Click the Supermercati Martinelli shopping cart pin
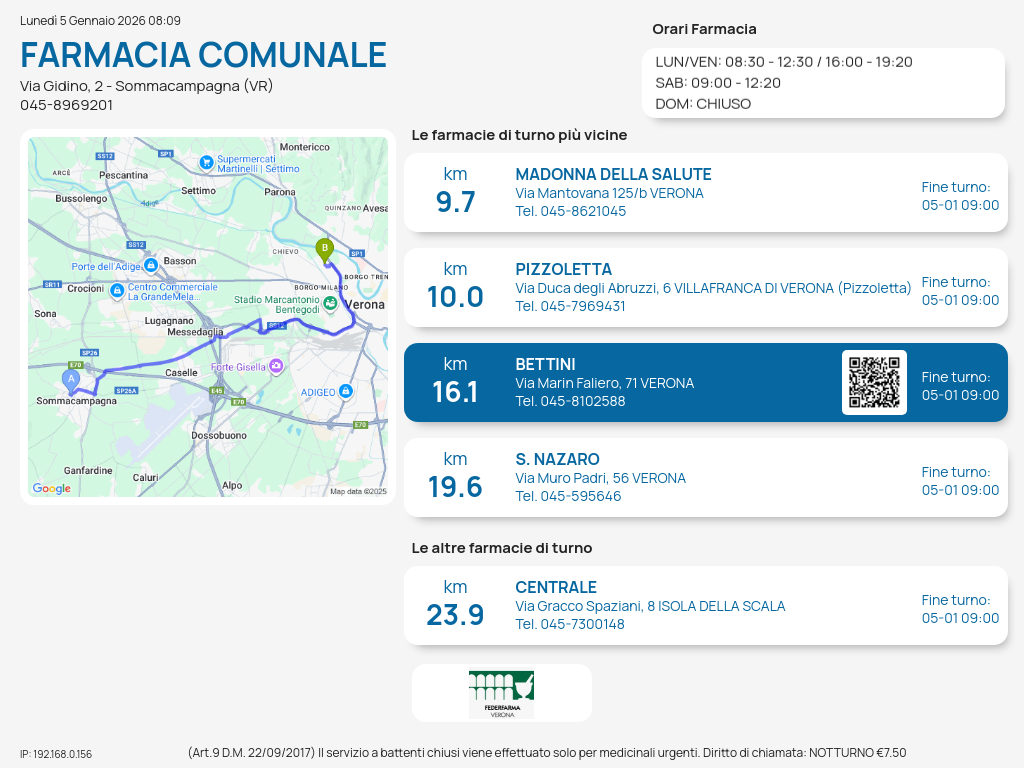The height and width of the screenshot is (768, 1024). pos(206,161)
